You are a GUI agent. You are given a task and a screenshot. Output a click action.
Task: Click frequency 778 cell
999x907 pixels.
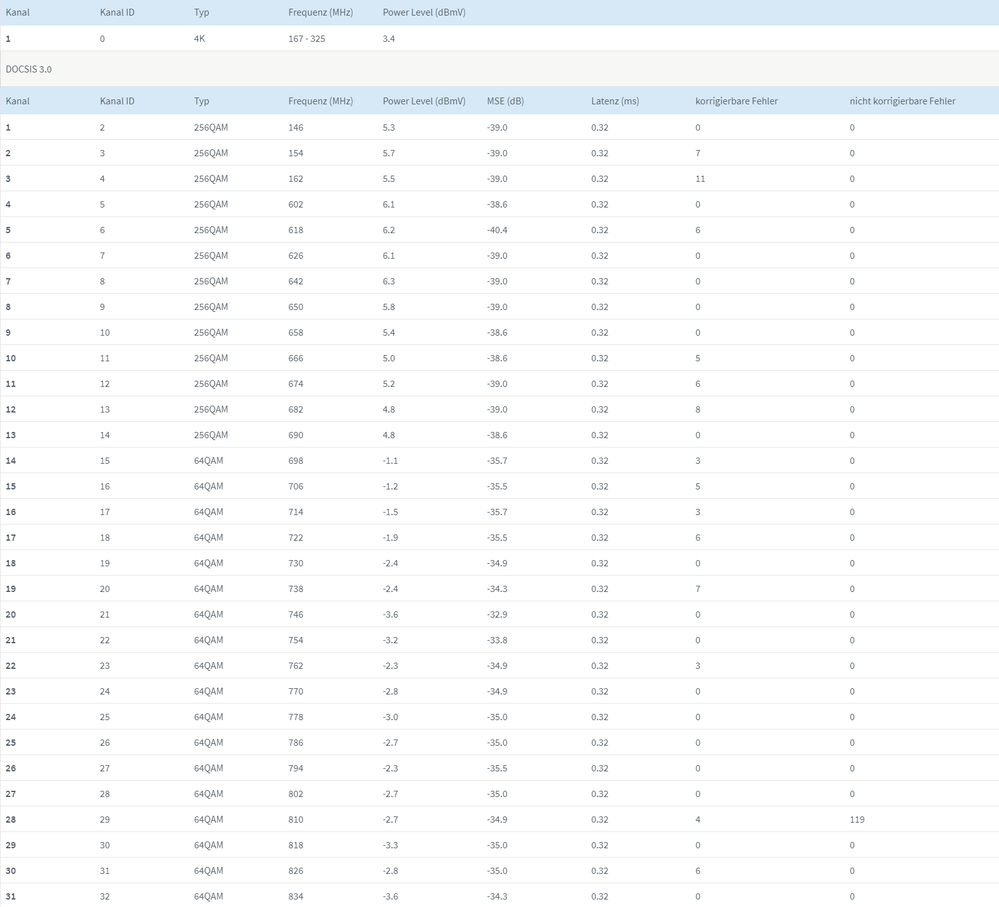(x=296, y=717)
